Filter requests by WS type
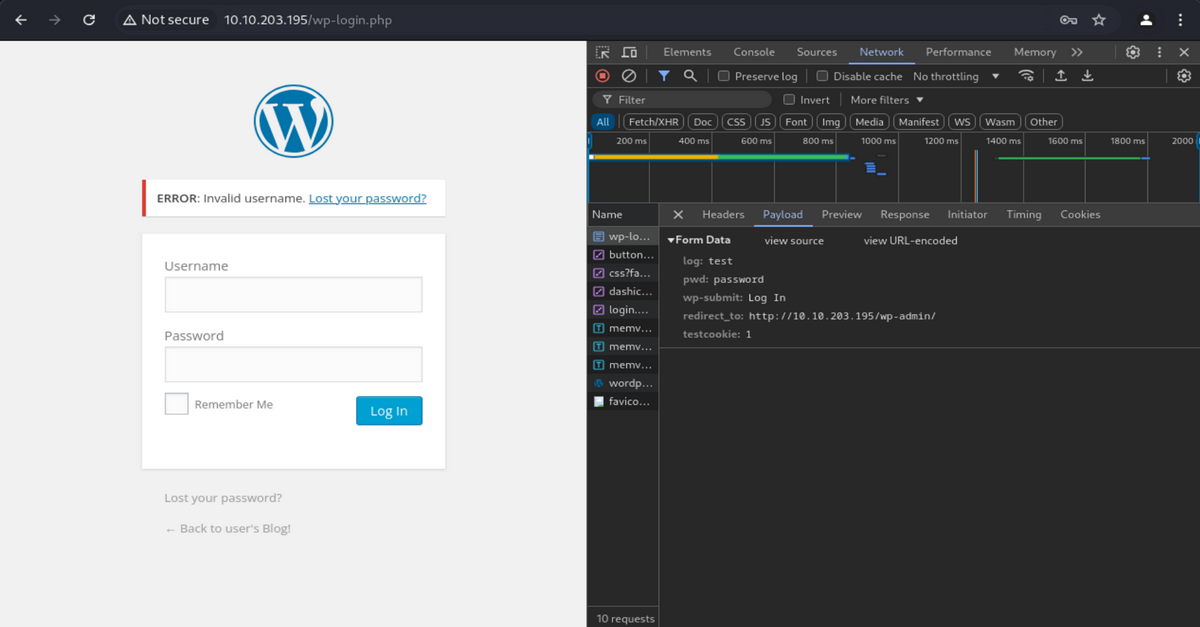The height and width of the screenshot is (627, 1200). point(962,122)
